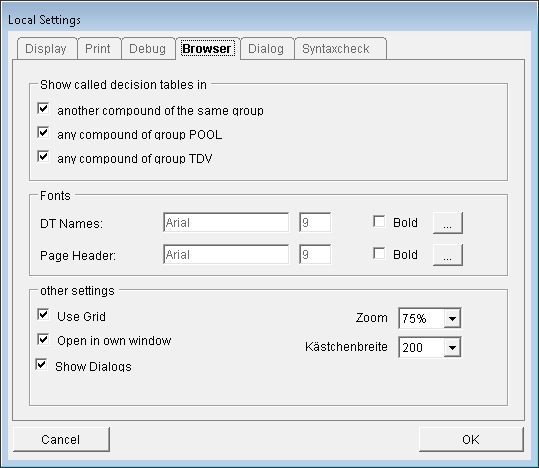Click the DT Names font size field
This screenshot has width=539, height=468.
coord(315,222)
